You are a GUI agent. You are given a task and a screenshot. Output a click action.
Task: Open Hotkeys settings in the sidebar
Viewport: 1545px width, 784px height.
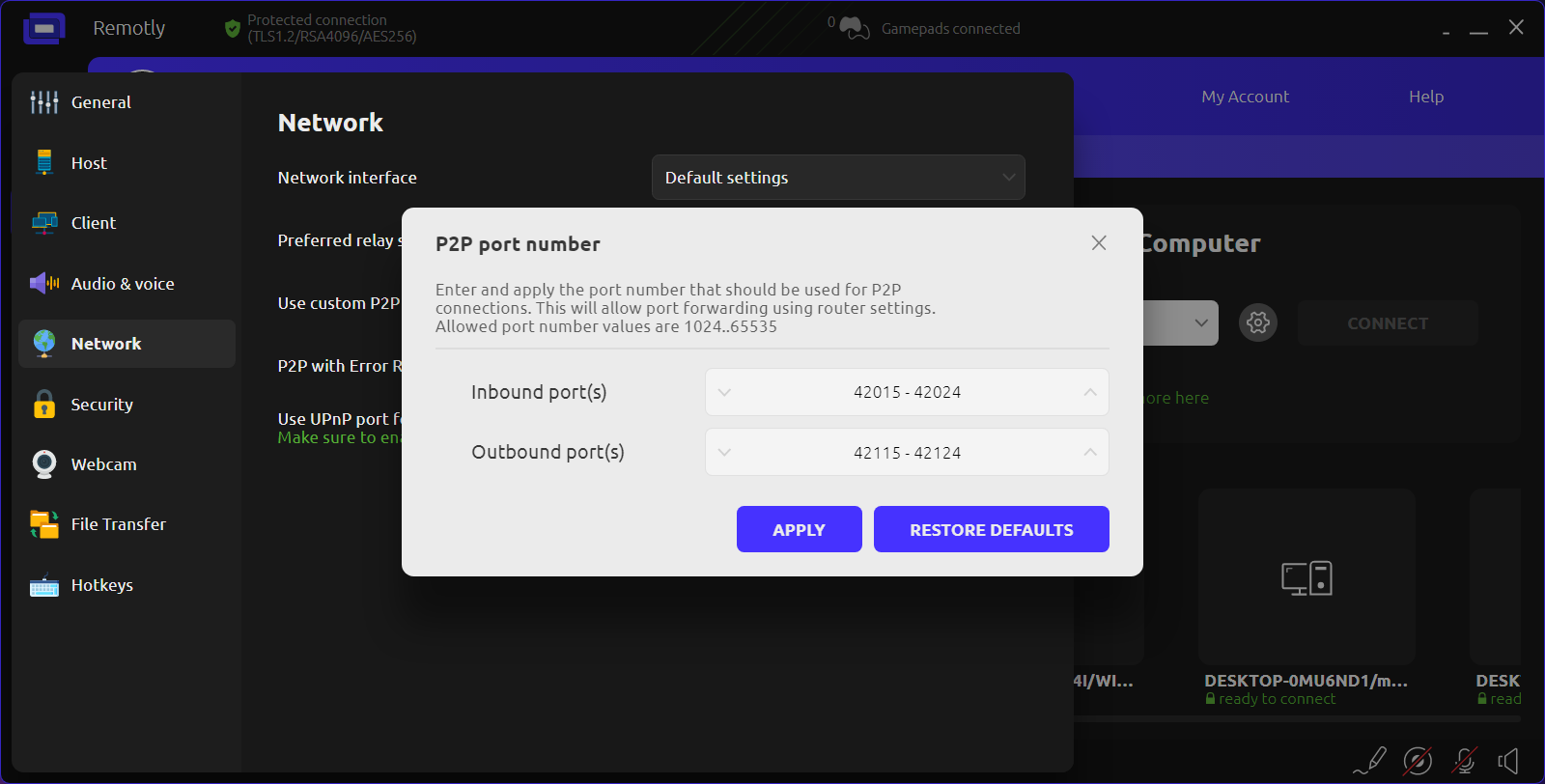(x=101, y=585)
